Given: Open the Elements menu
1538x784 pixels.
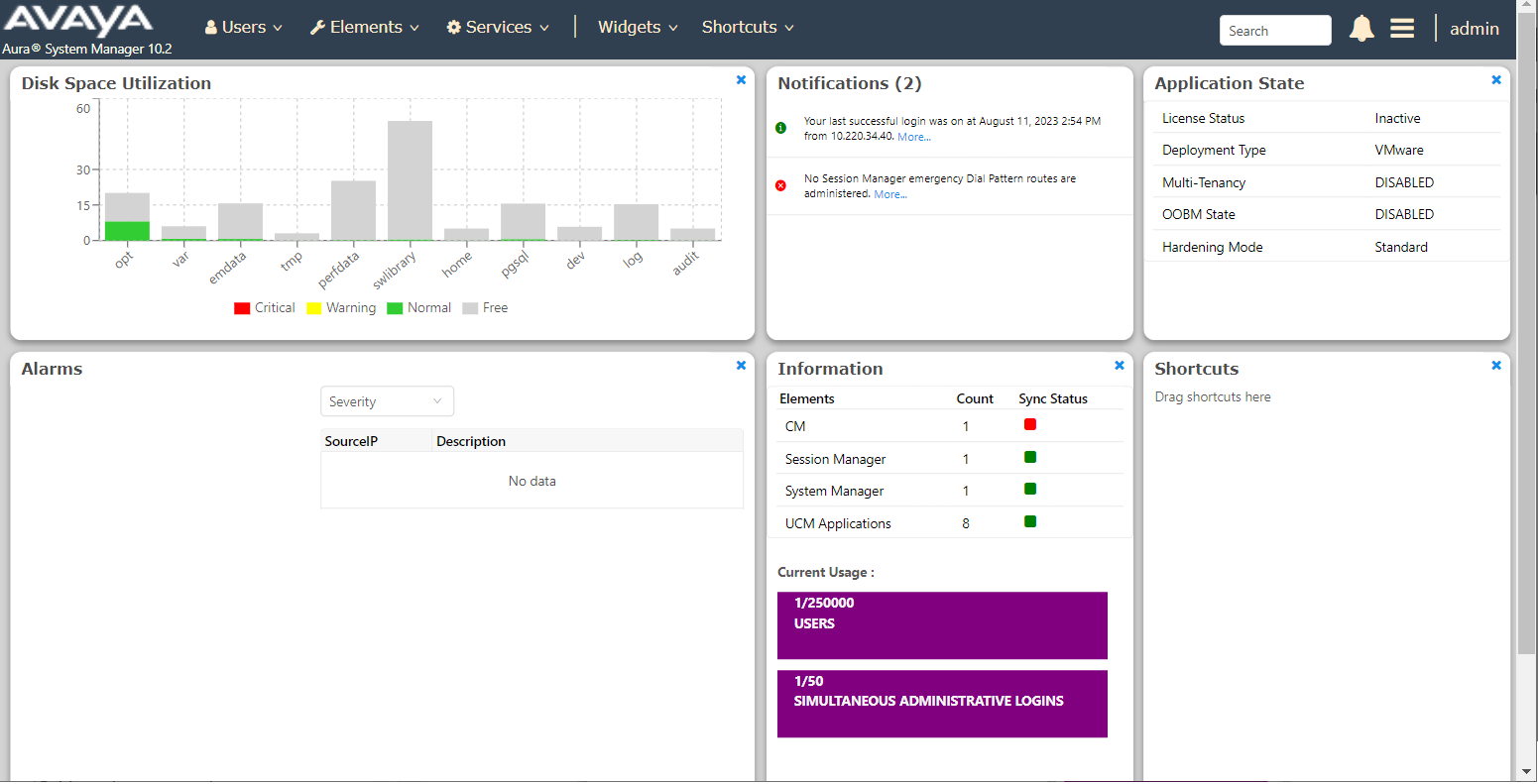Looking at the screenshot, I should (365, 28).
